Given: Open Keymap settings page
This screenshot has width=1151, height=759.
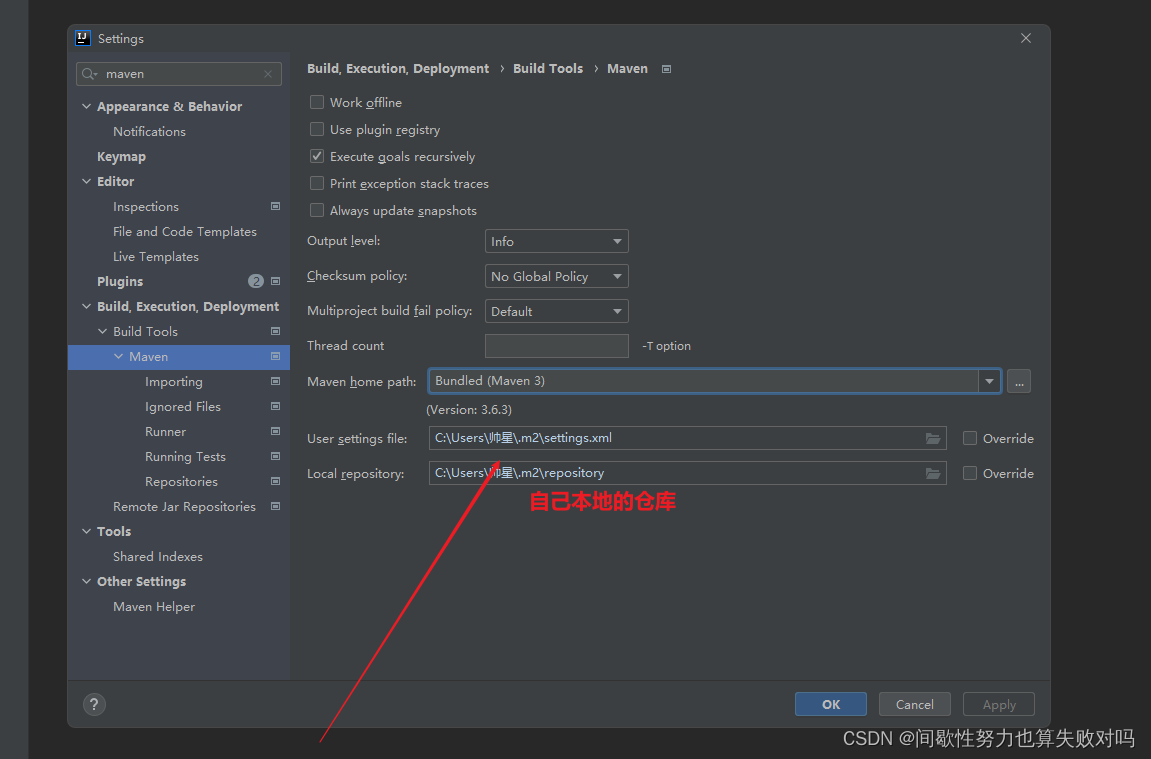Looking at the screenshot, I should tap(121, 156).
